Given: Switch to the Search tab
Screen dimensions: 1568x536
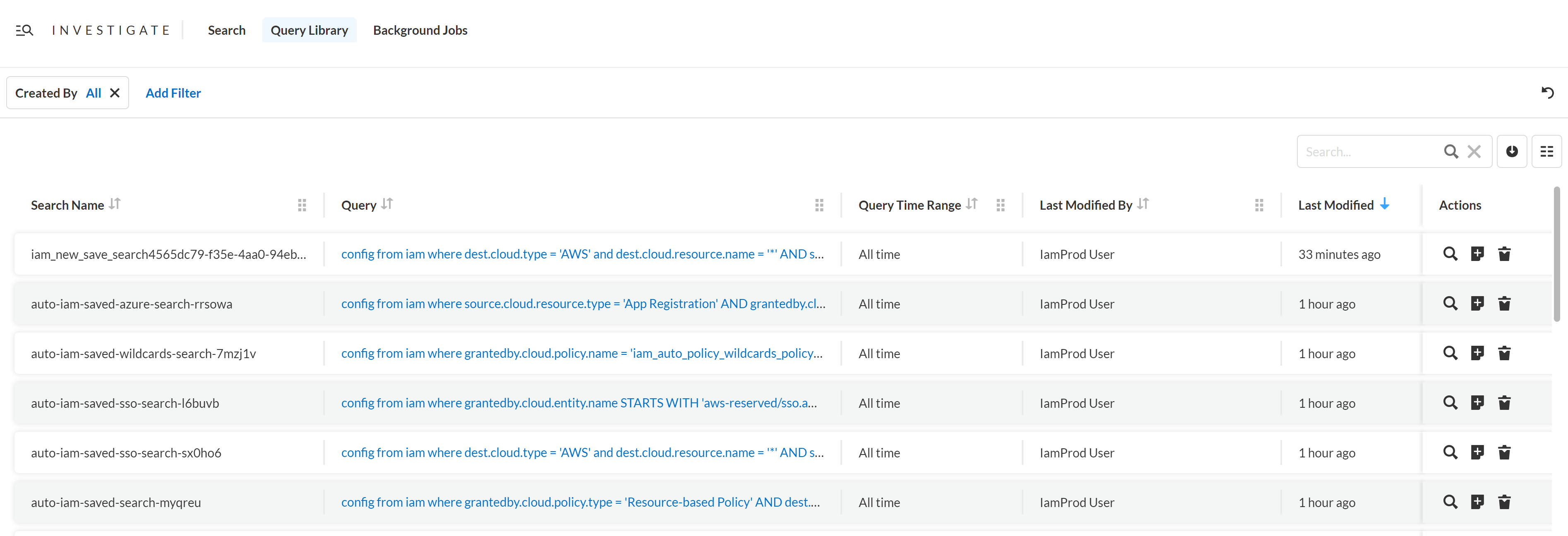Looking at the screenshot, I should [x=226, y=30].
